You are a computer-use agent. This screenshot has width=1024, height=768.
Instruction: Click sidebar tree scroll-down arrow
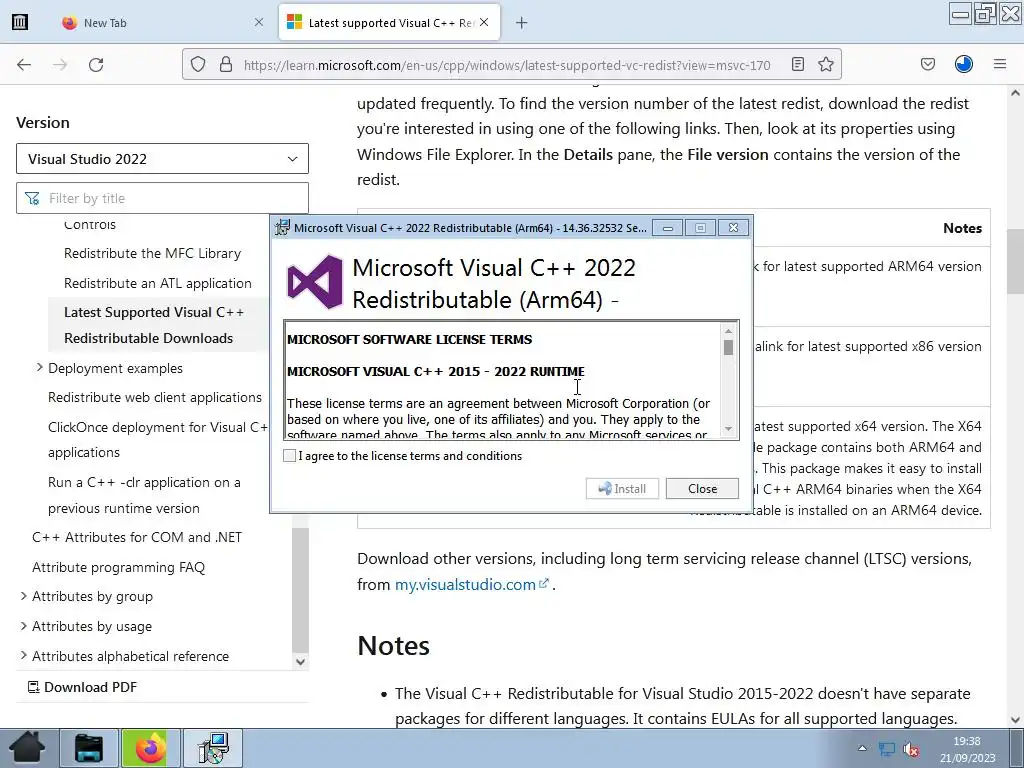[x=300, y=662]
